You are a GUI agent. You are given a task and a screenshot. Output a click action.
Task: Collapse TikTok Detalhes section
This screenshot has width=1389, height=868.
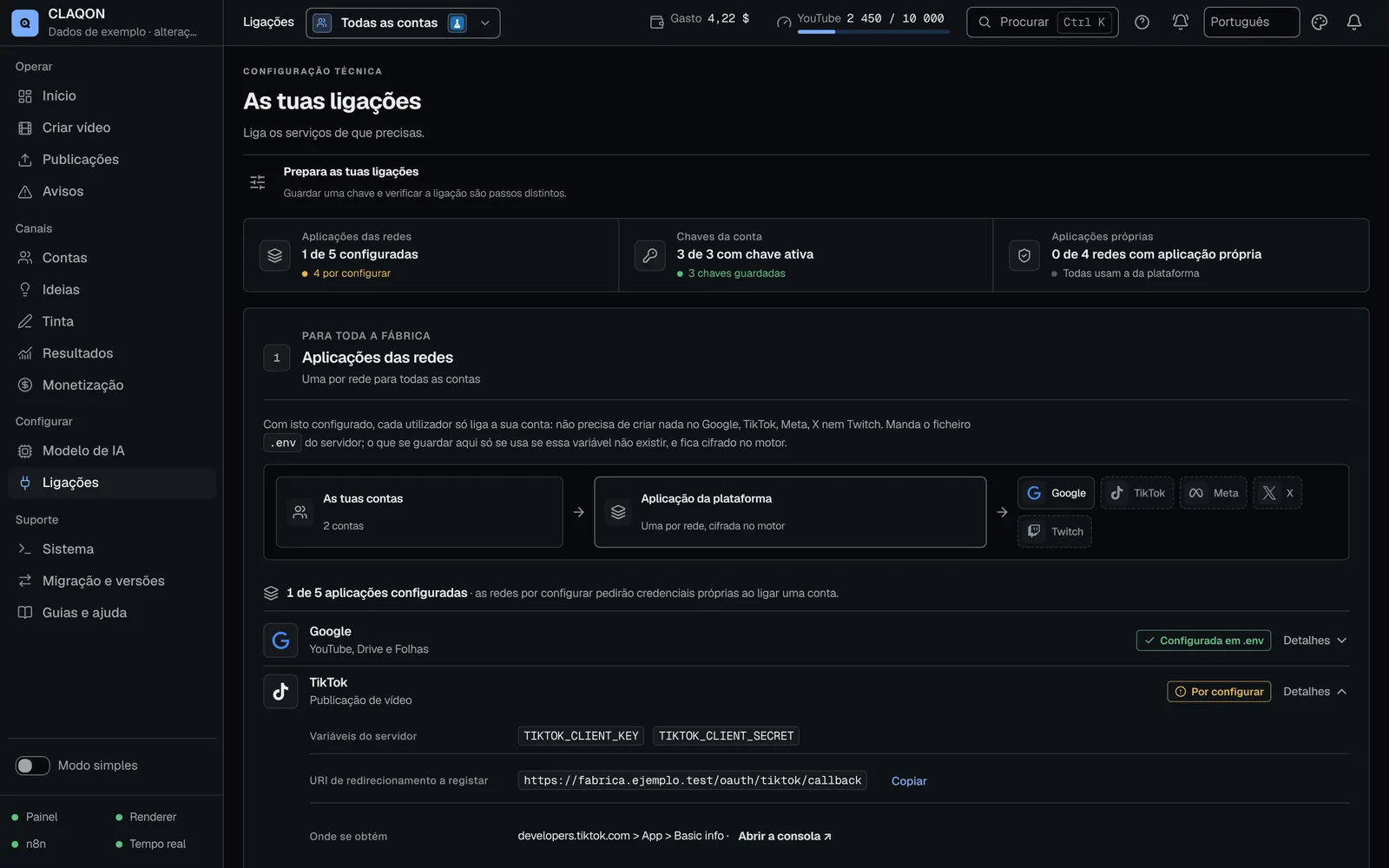(x=1315, y=692)
